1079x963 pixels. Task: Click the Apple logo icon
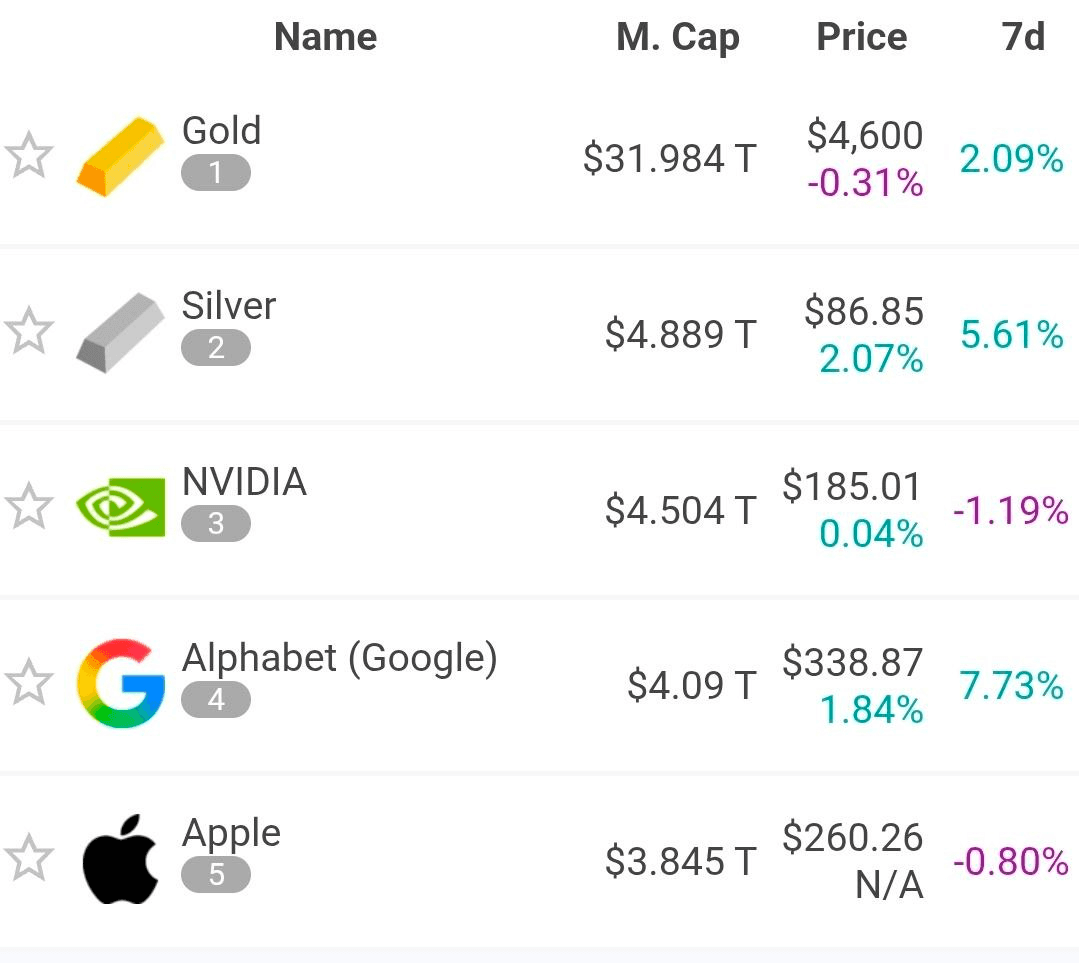pyautogui.click(x=120, y=859)
